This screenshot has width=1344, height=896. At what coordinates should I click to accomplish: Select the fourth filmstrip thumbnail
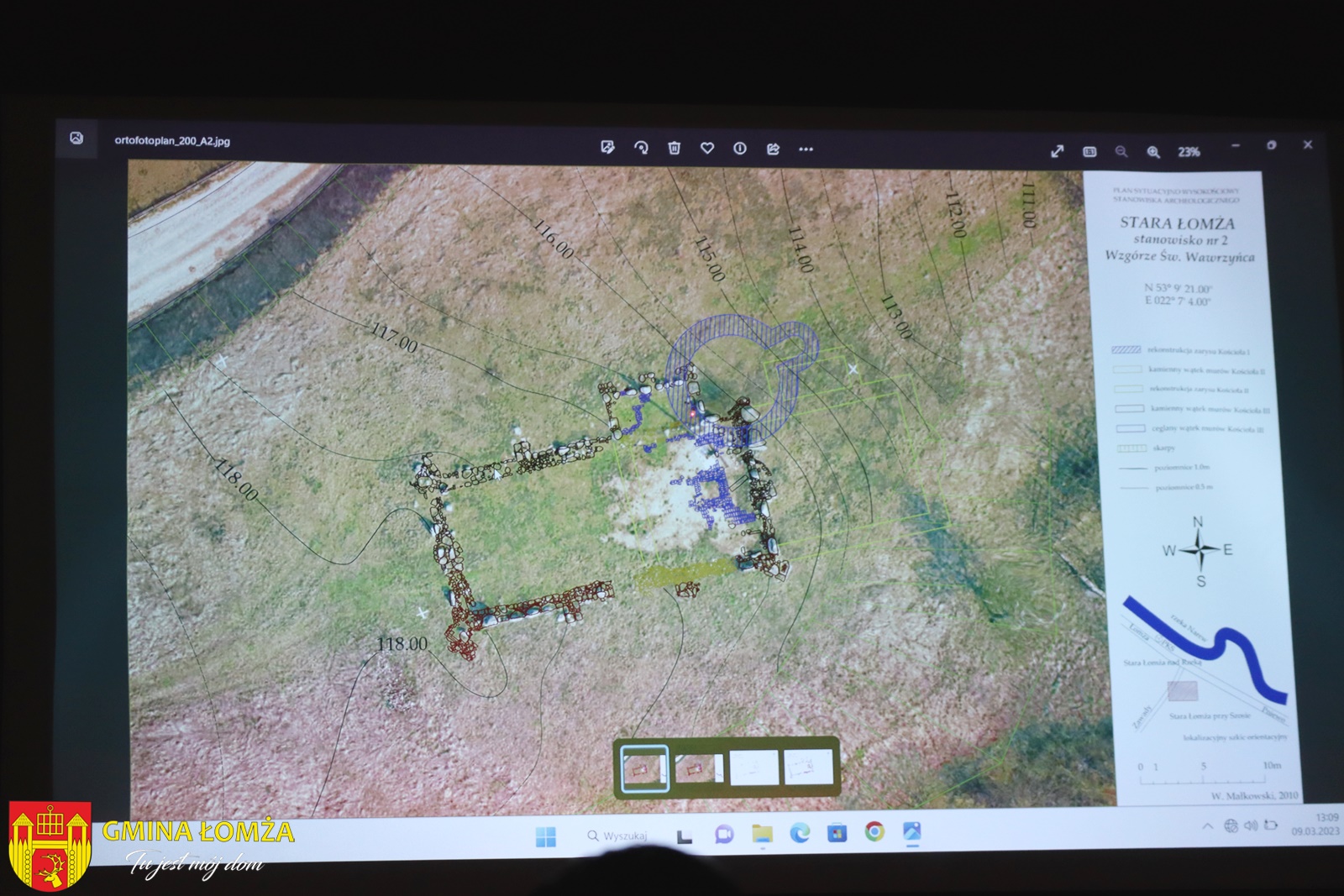[x=808, y=768]
